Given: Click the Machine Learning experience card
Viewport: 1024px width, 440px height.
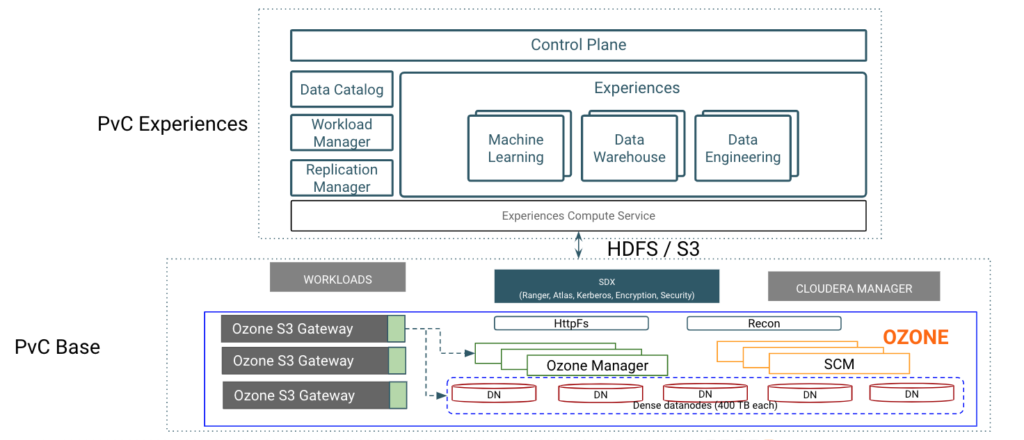Looking at the screenshot, I should pyautogui.click(x=515, y=149).
